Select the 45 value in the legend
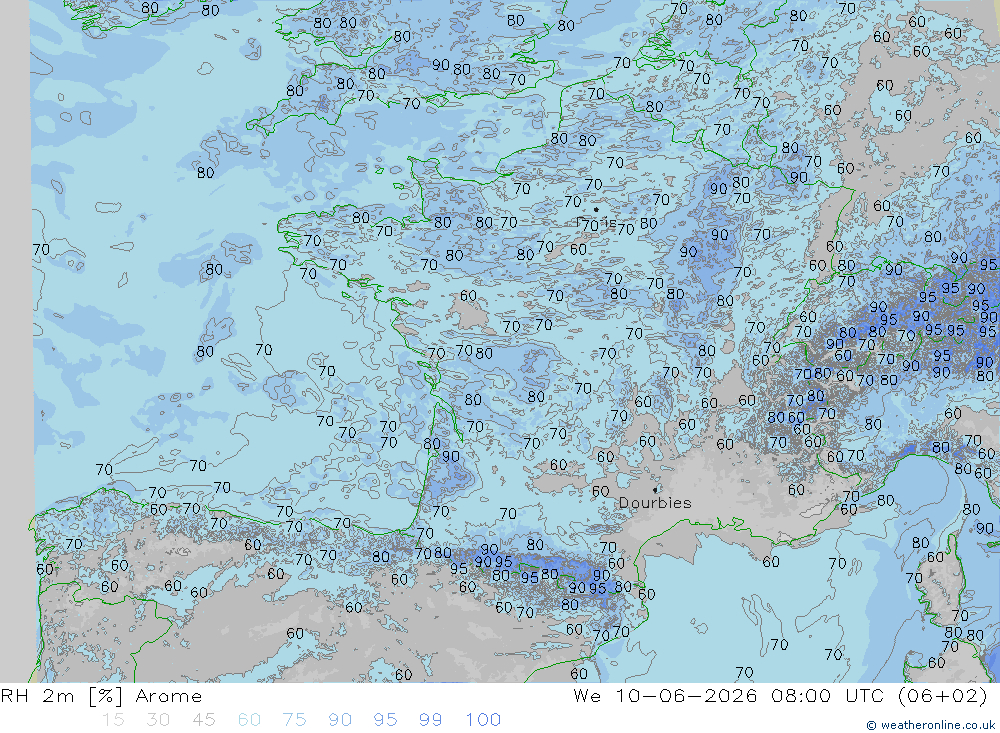The width and height of the screenshot is (1000, 733). tap(204, 720)
